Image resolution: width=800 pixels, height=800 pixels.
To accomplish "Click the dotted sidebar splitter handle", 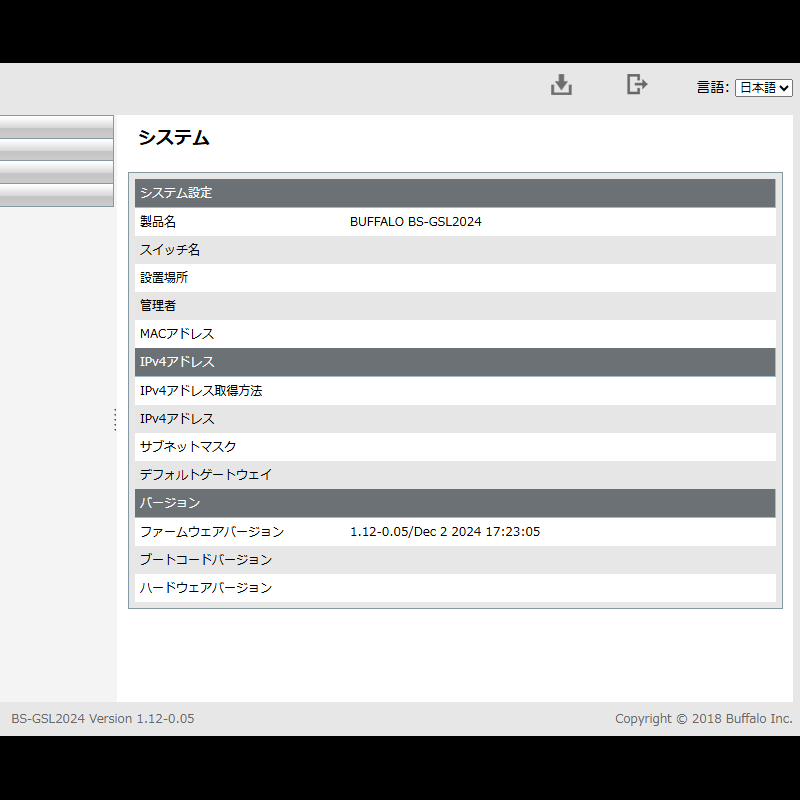I will [x=115, y=419].
